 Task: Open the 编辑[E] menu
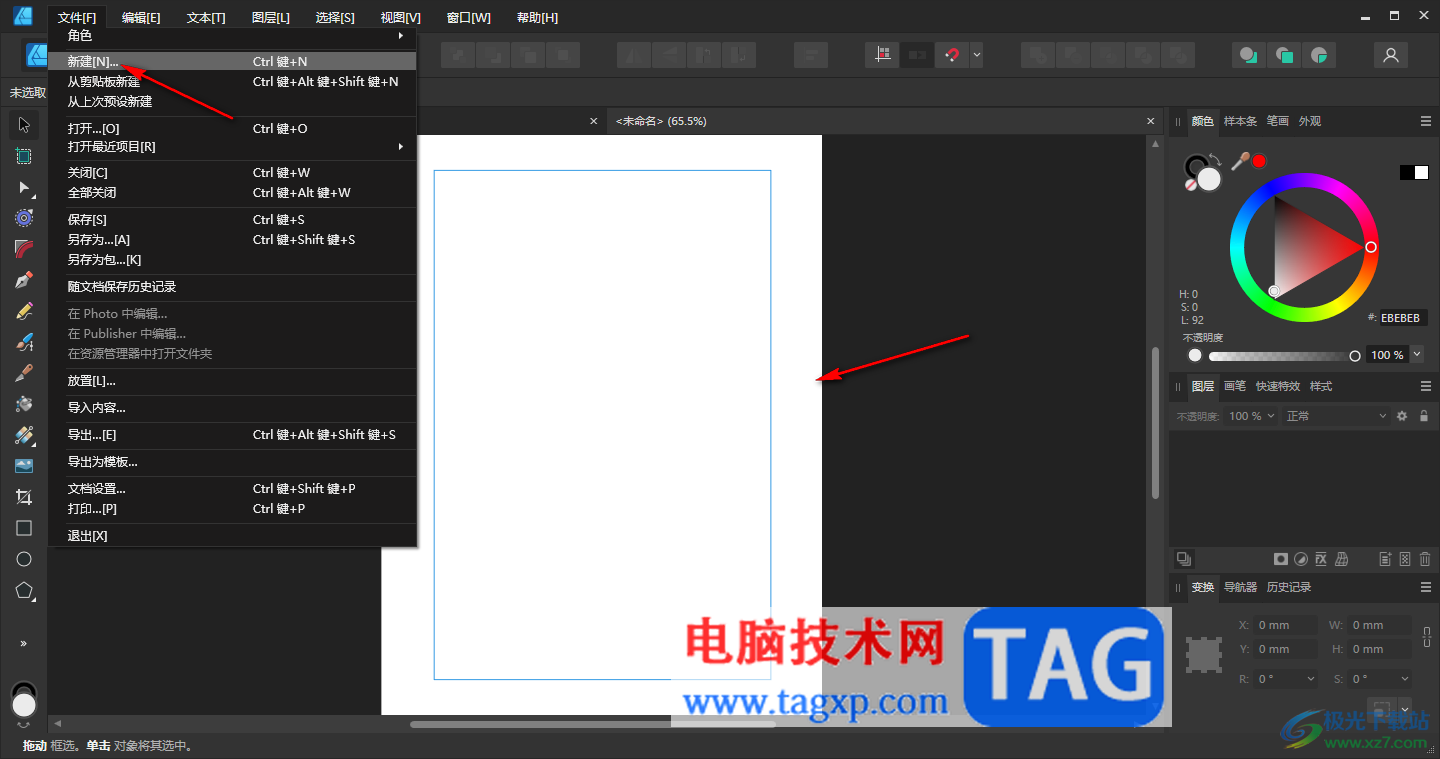click(x=141, y=18)
